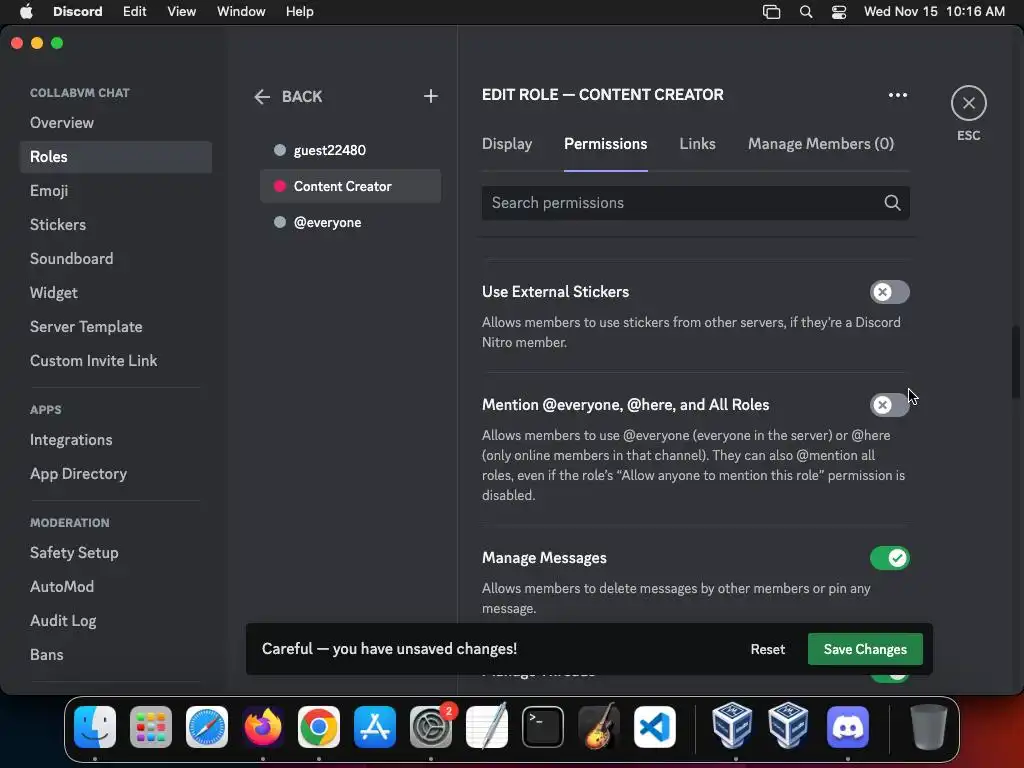Open the Discord menu in the menu bar
This screenshot has width=1024, height=768.
click(78, 12)
